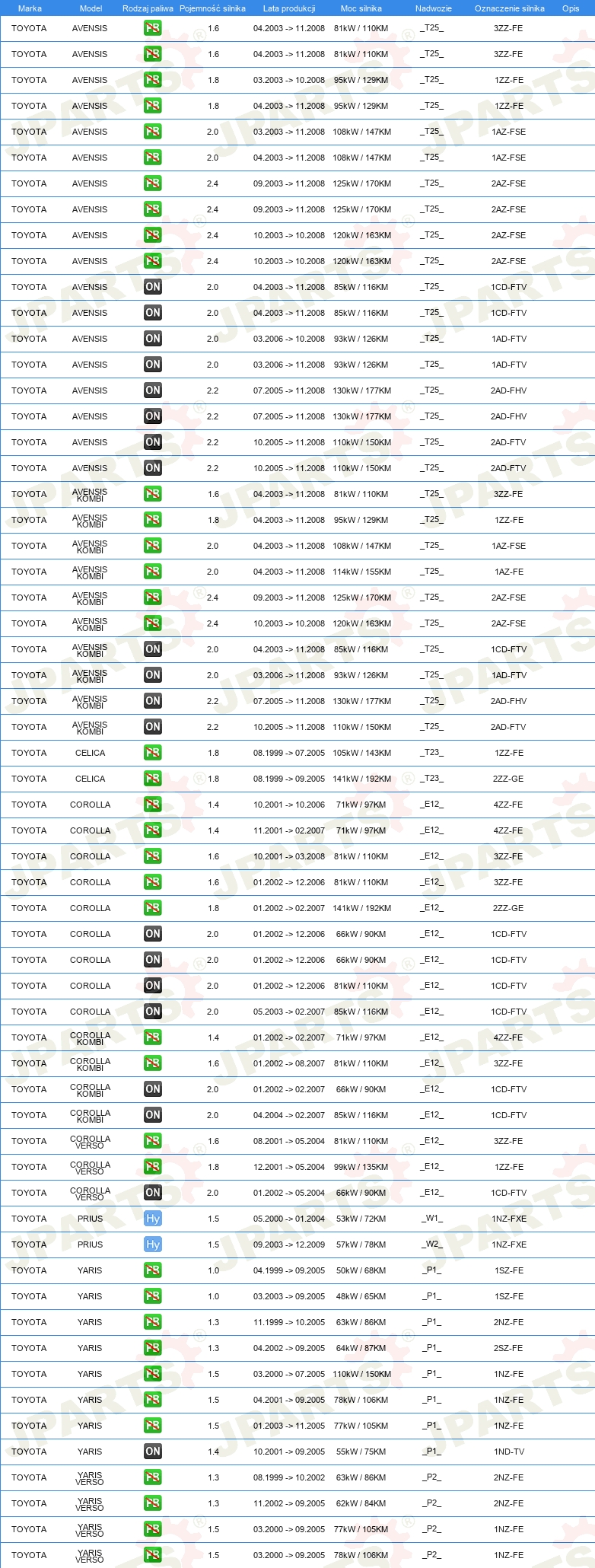Click the Moc silnika column header

361,8
